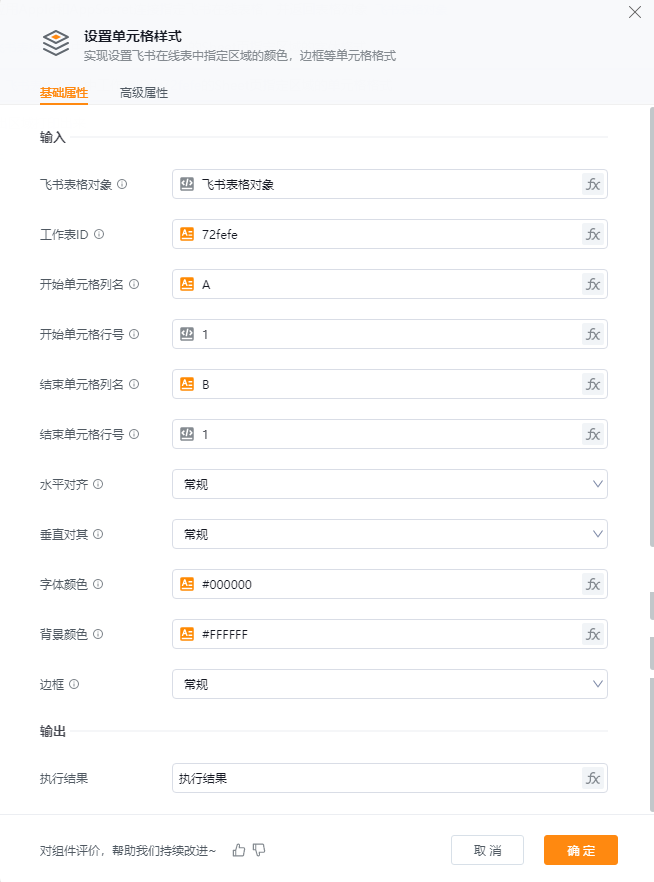Click the 取消 cancel button
This screenshot has width=654, height=882.
tap(487, 850)
